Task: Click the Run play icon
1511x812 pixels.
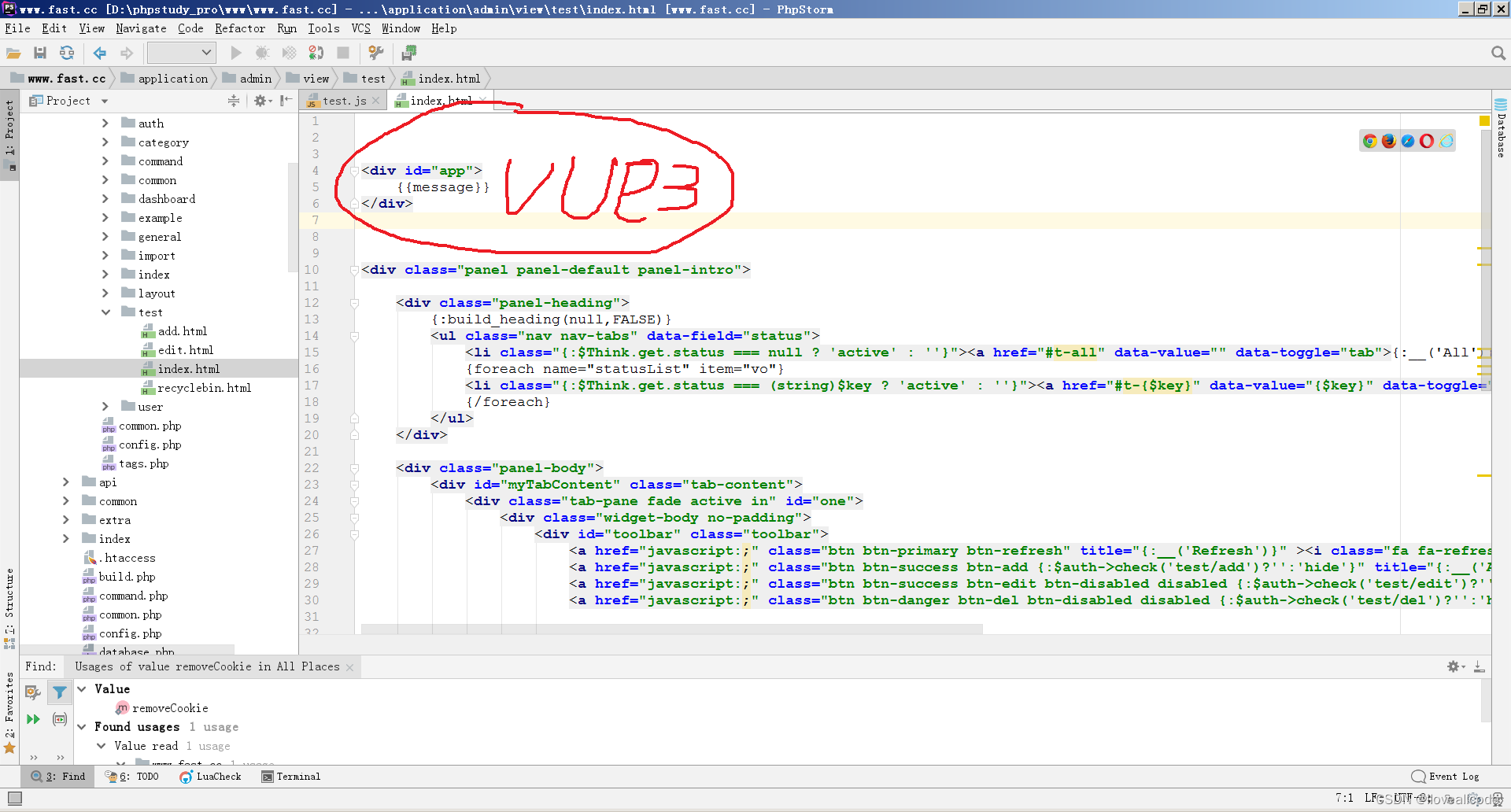Action: coord(235,53)
